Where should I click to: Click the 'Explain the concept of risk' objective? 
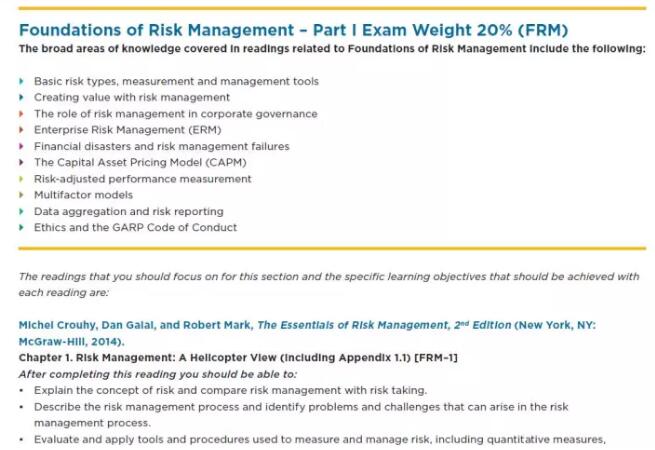click(x=232, y=389)
